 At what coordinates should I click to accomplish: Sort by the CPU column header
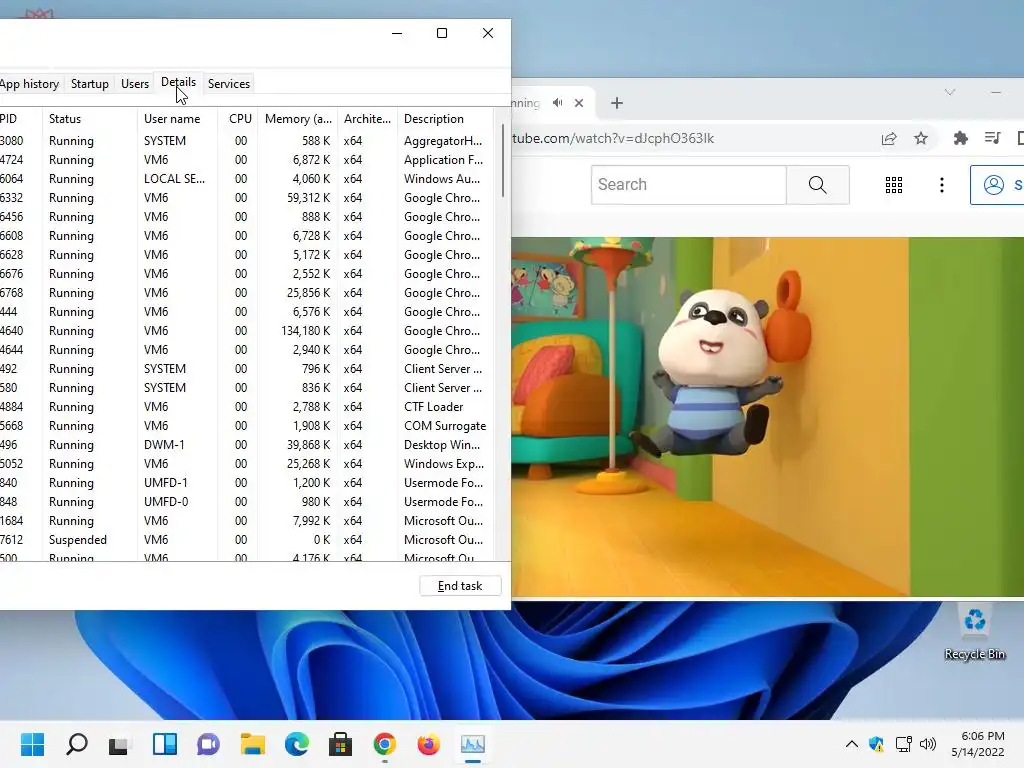(238, 119)
